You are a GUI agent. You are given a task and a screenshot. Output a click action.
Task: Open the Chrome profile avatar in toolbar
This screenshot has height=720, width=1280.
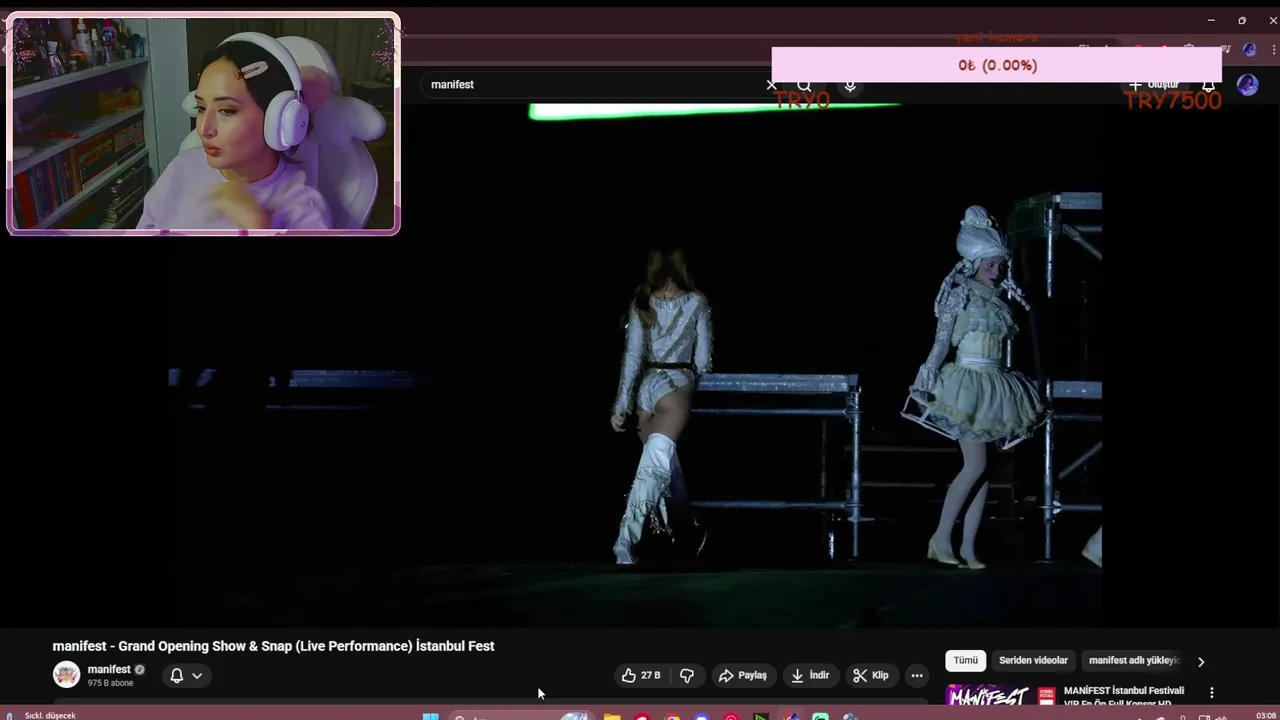coord(1249,49)
